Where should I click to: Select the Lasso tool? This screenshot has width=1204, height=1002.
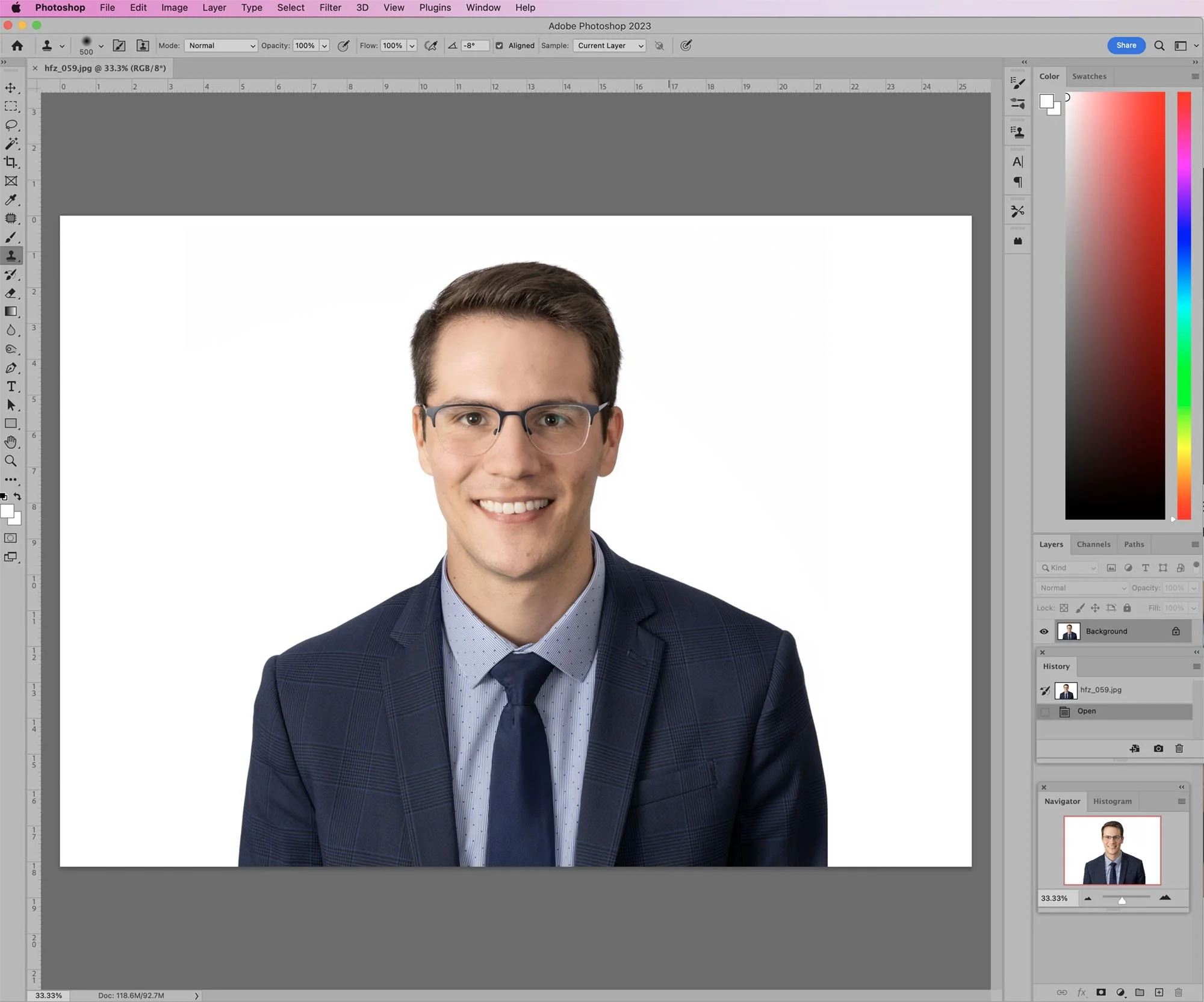[x=11, y=125]
